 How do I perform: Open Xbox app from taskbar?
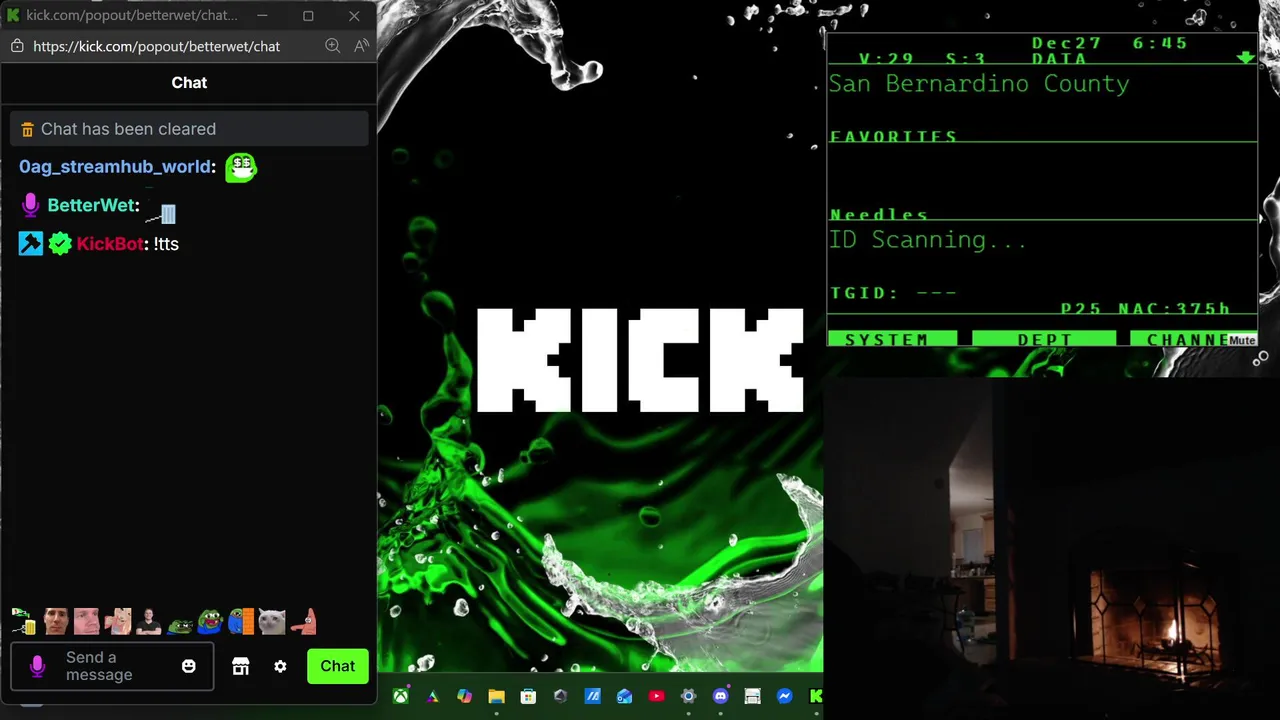[x=400, y=696]
